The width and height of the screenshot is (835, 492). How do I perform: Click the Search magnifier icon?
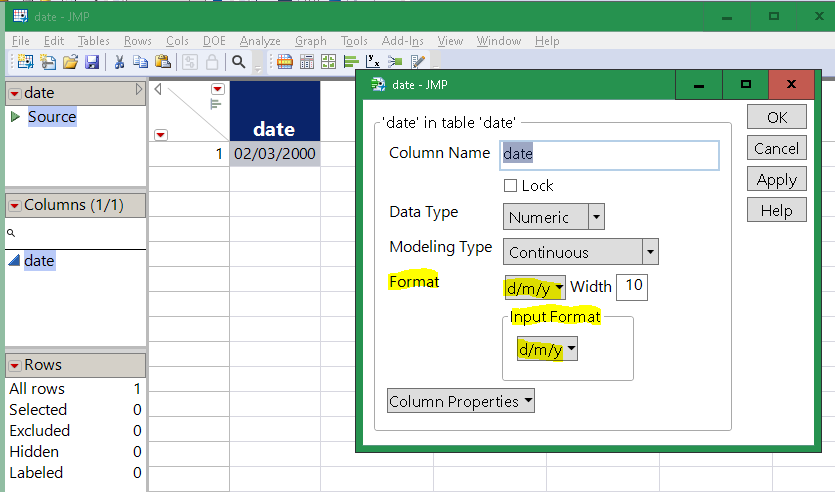(239, 62)
